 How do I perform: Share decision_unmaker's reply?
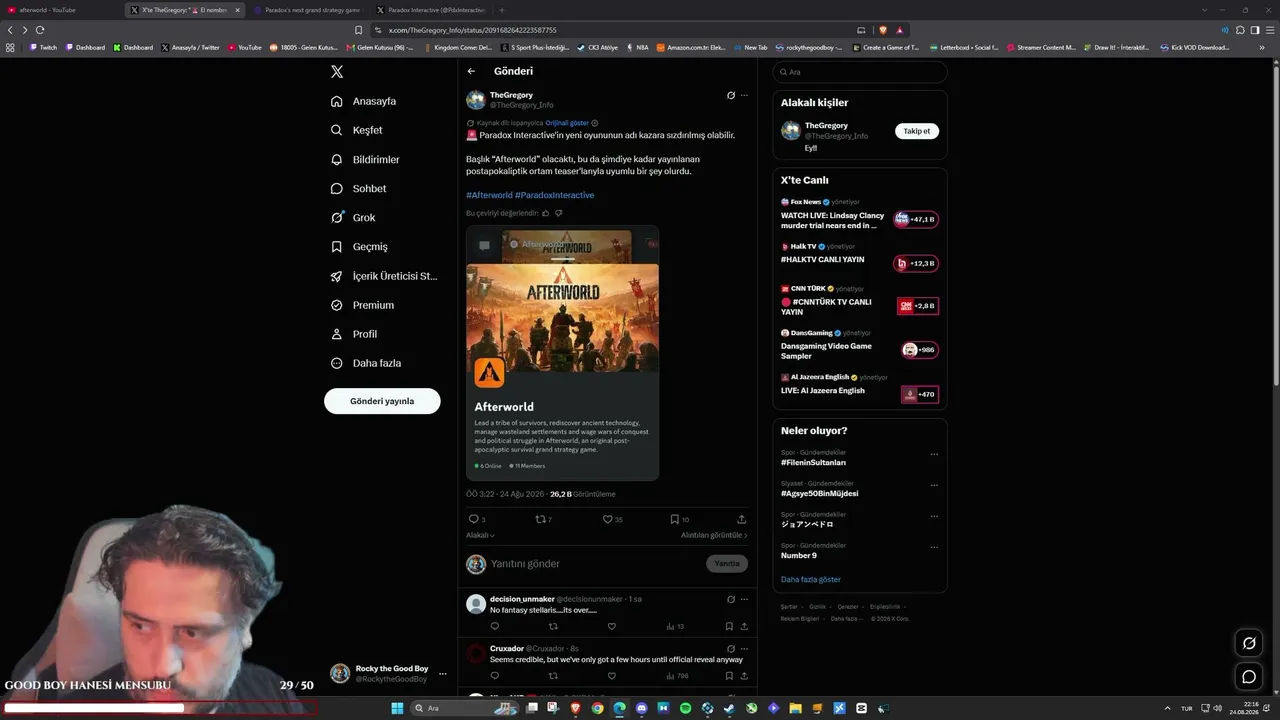[744, 627]
